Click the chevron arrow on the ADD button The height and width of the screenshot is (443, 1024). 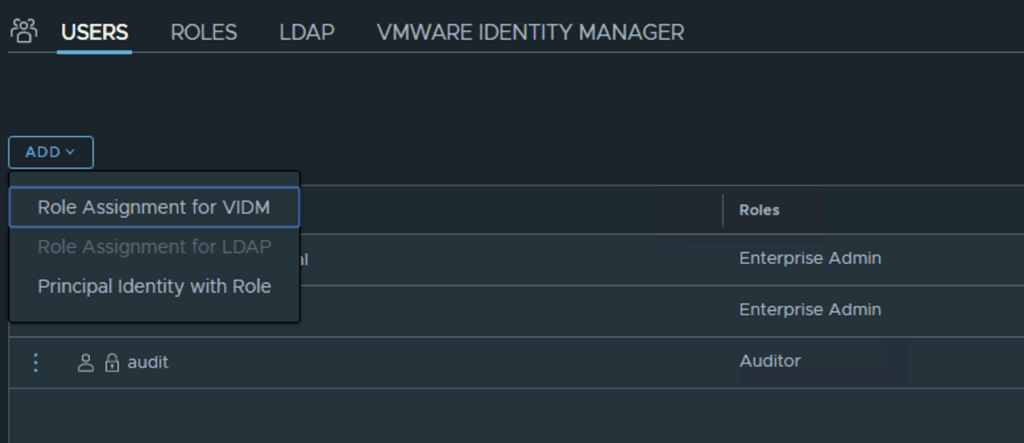click(x=70, y=152)
